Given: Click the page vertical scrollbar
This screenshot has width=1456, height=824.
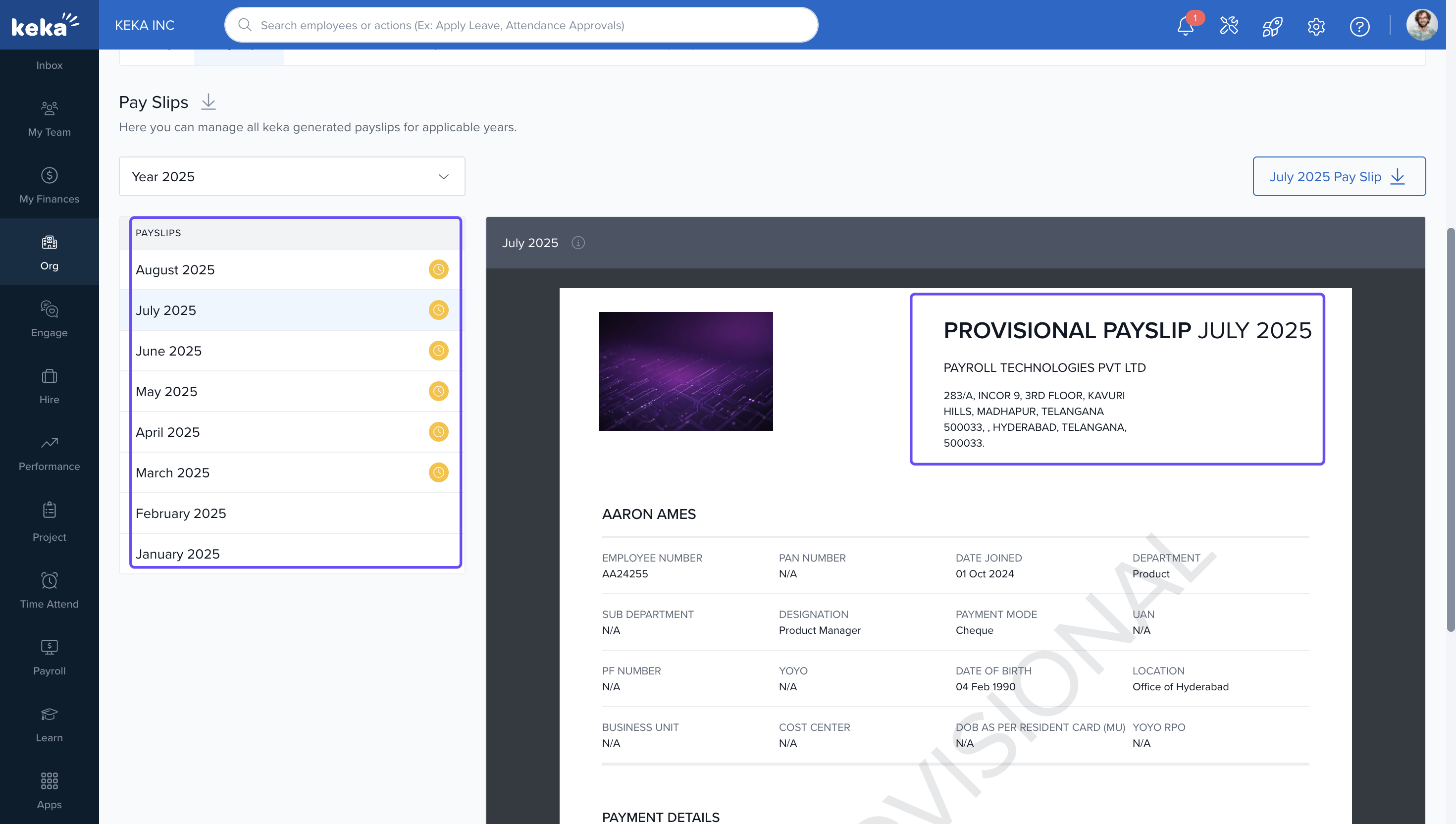Looking at the screenshot, I should 1451,430.
